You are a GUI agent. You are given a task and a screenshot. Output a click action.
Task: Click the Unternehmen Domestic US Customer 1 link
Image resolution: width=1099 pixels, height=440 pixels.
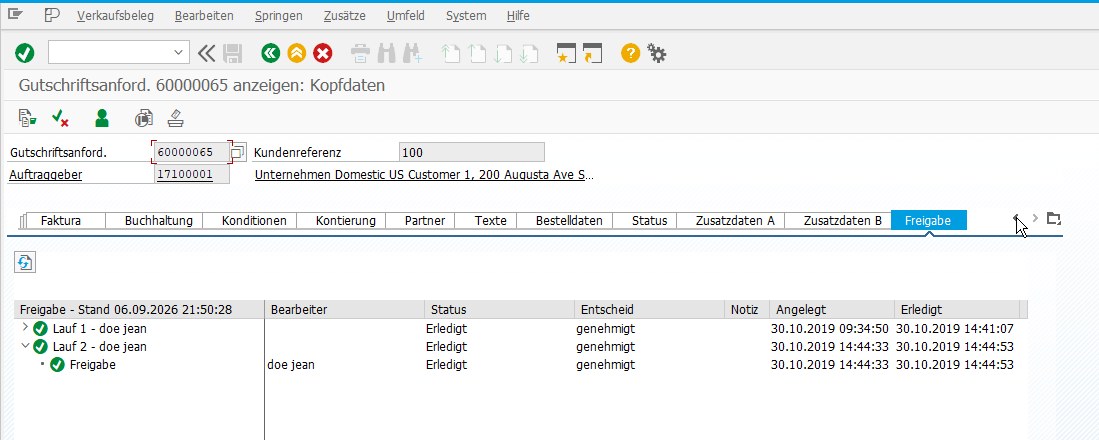424,174
